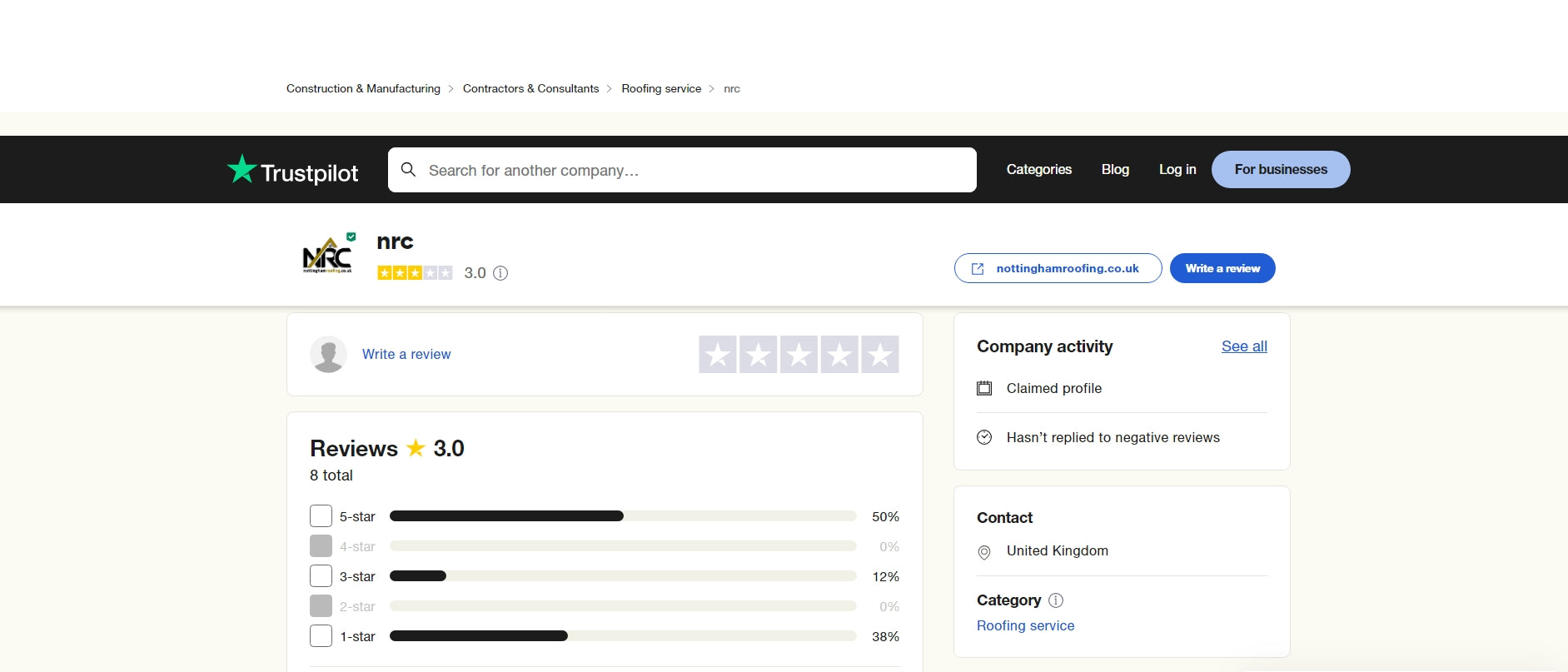Click Hasn't replied to negative reviews text

(1113, 437)
